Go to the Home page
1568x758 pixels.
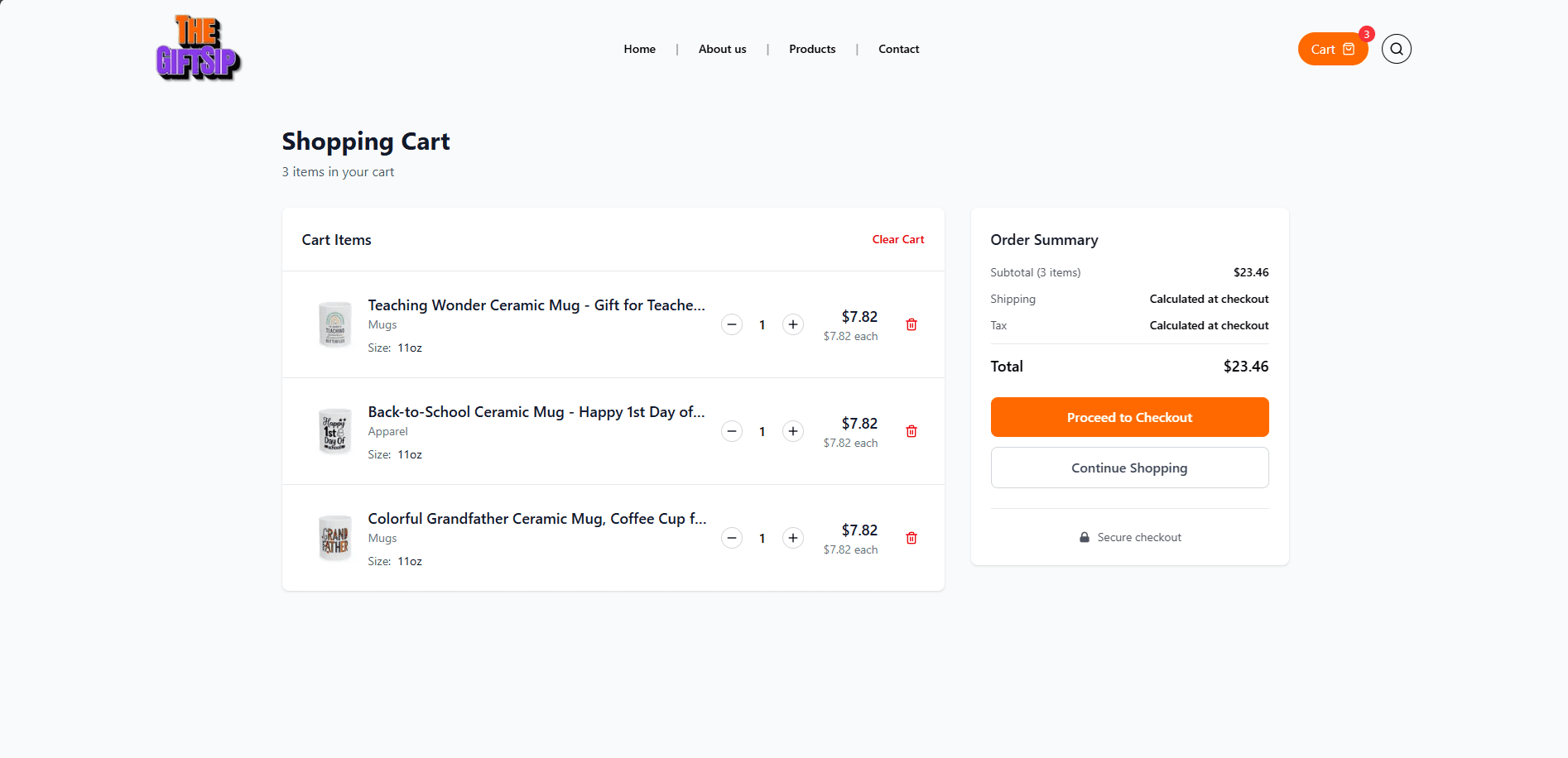[x=639, y=49]
